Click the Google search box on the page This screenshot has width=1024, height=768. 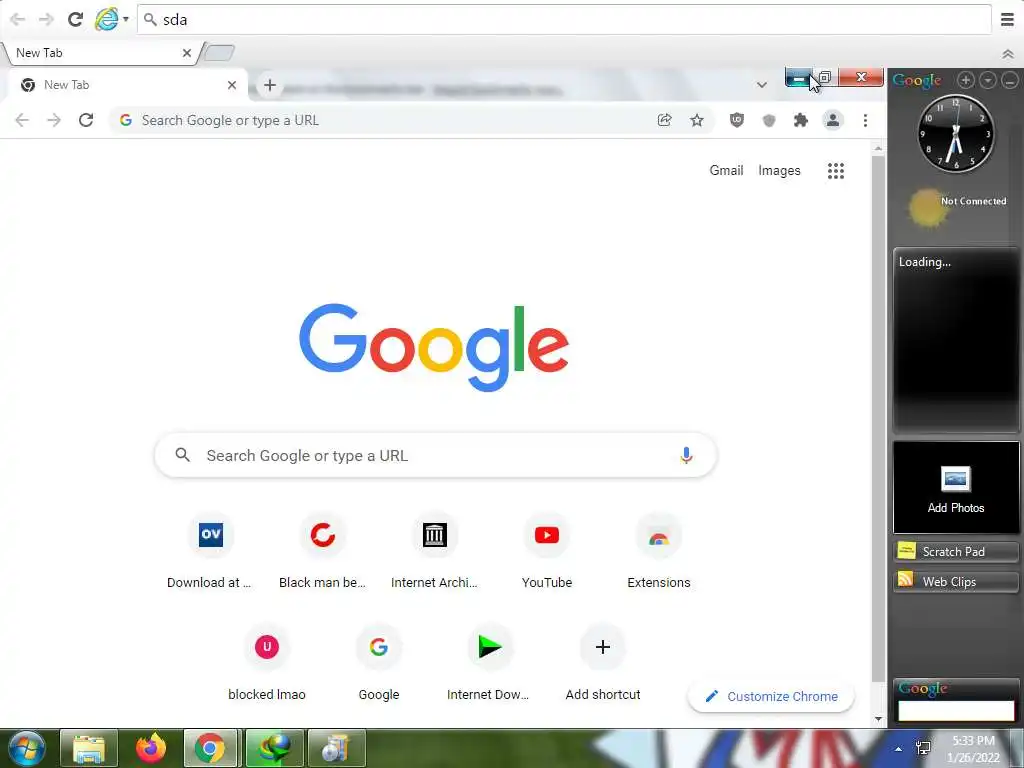point(436,455)
